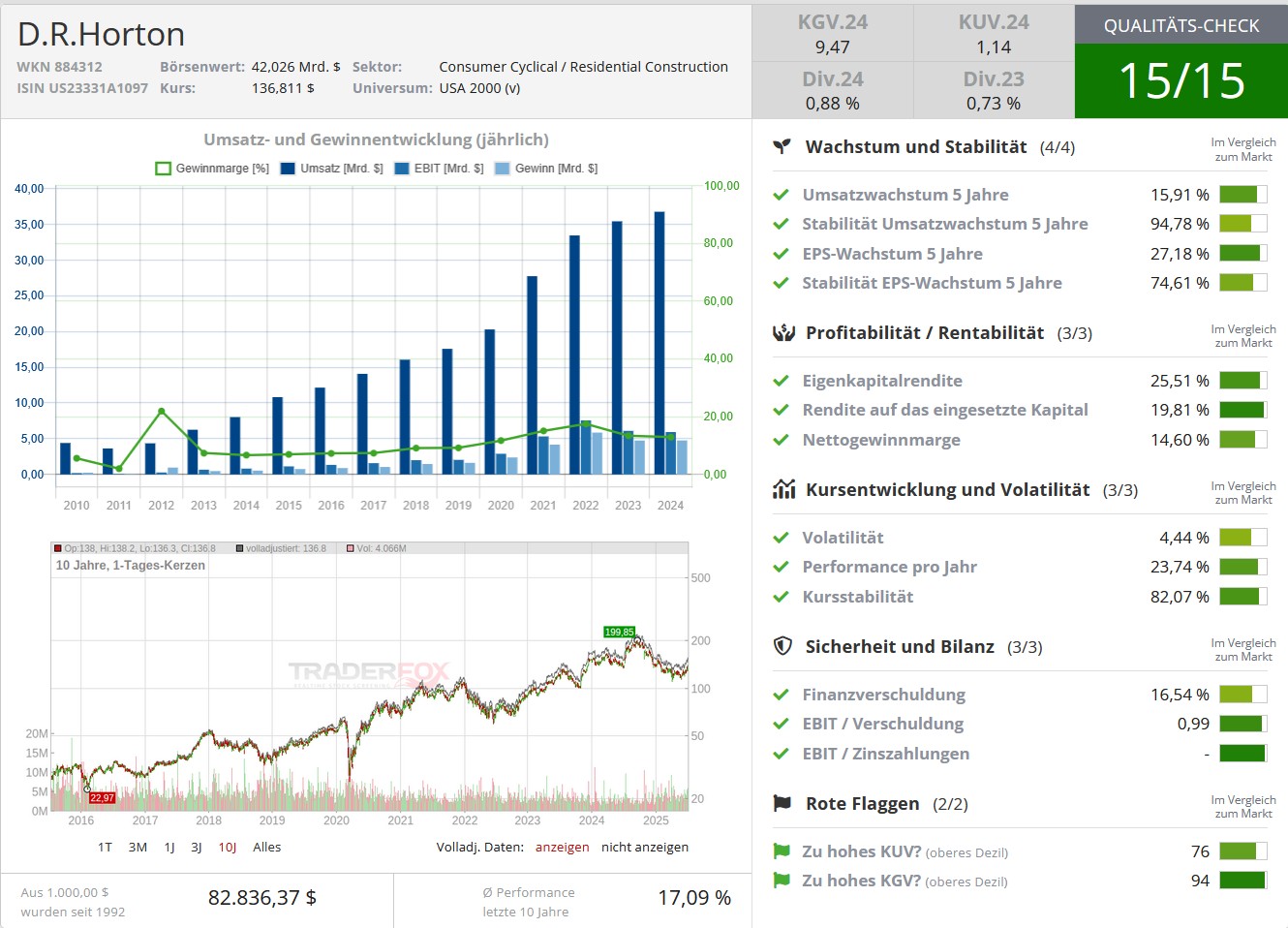Switch price chart to Alles timeframe
The image size is (1288, 928).
click(x=267, y=847)
